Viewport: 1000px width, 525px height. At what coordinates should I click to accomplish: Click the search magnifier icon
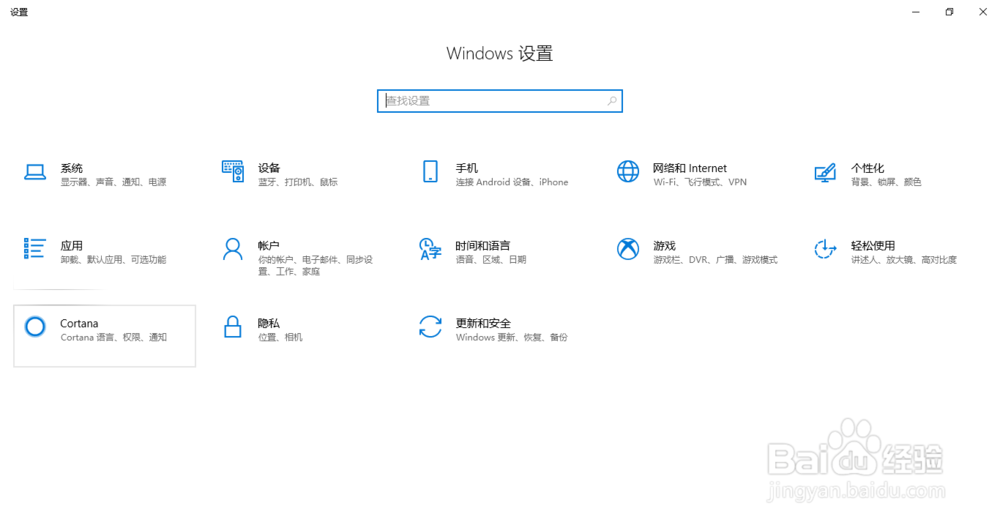(x=612, y=101)
